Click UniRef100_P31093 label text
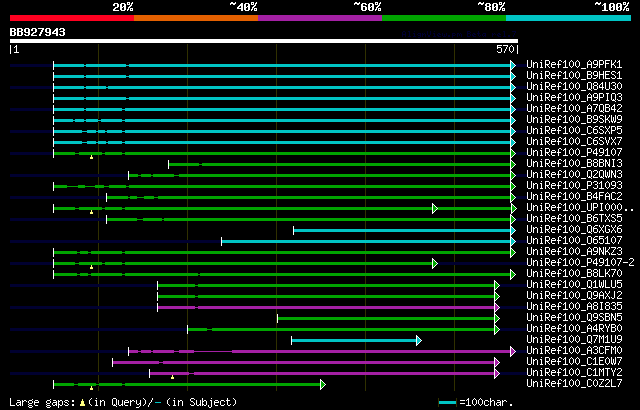Screen dimensions: 640x410 pyautogui.click(x=574, y=186)
